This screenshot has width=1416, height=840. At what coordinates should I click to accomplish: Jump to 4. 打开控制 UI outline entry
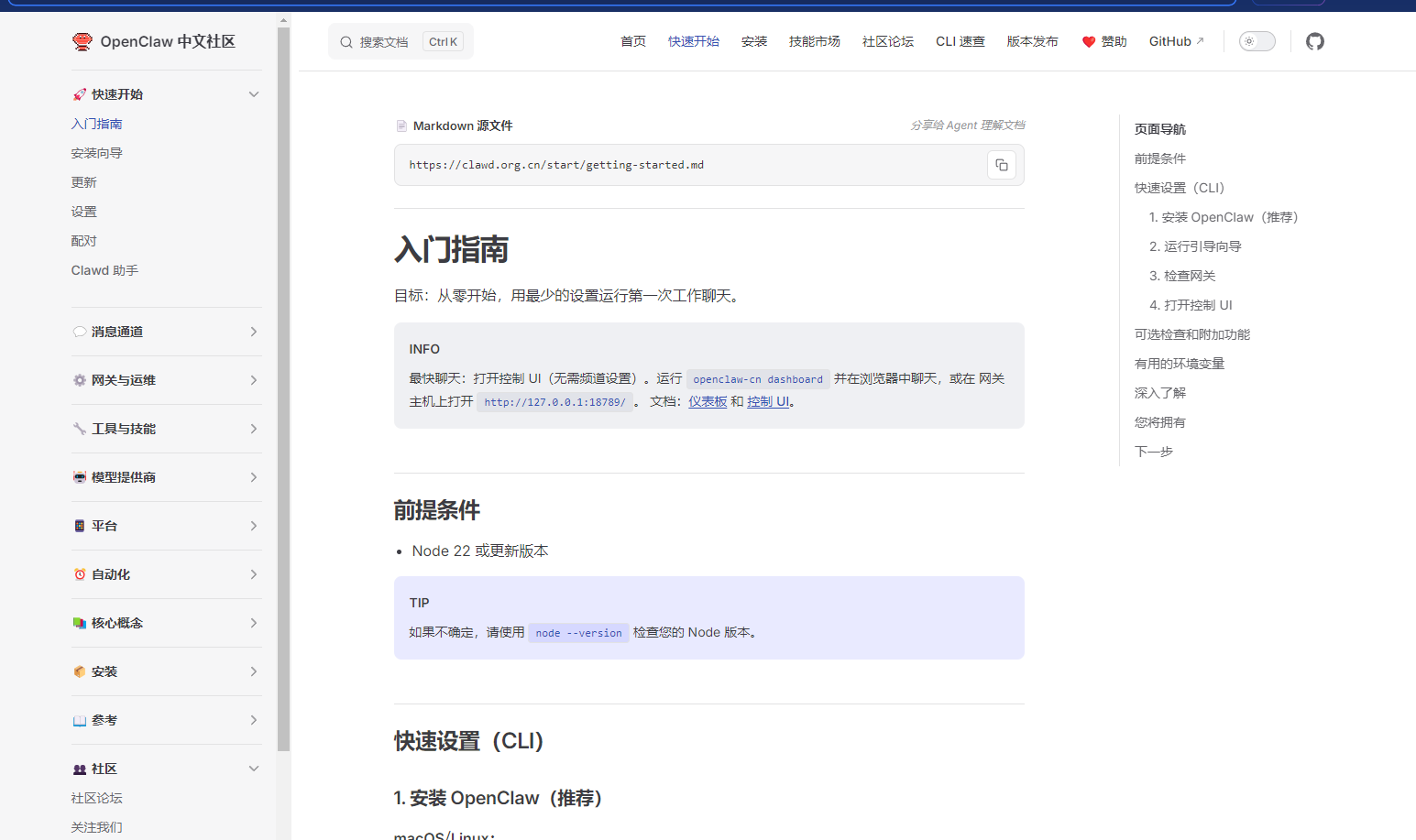[1191, 305]
